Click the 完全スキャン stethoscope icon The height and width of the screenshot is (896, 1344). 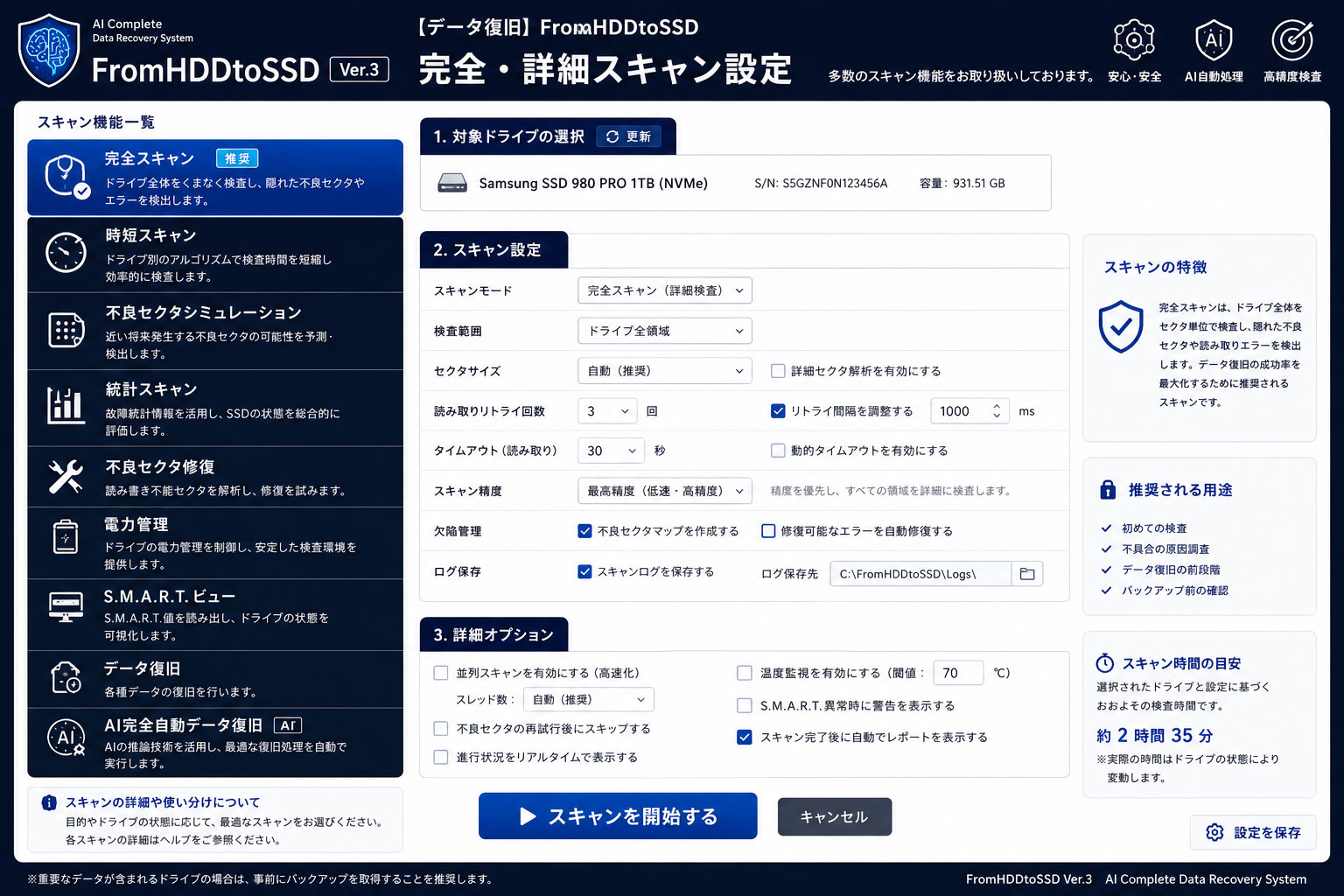coord(67,176)
